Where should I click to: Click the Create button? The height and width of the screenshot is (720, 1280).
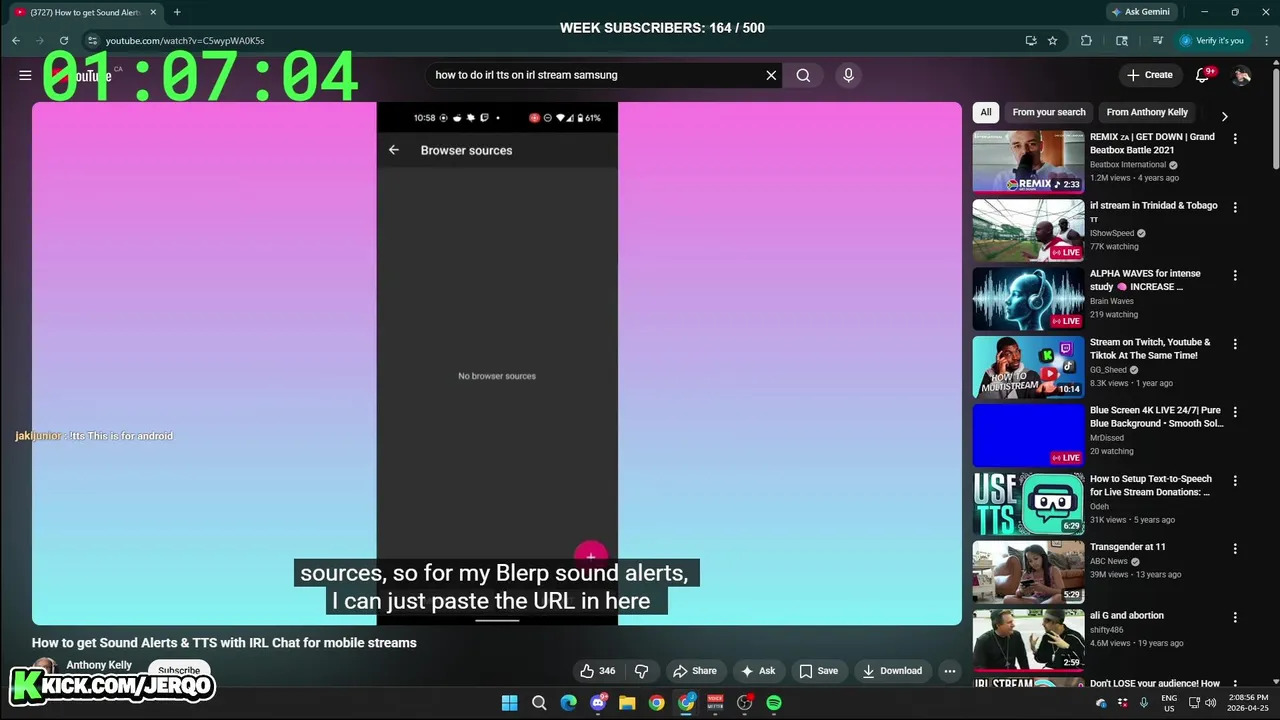(1149, 75)
